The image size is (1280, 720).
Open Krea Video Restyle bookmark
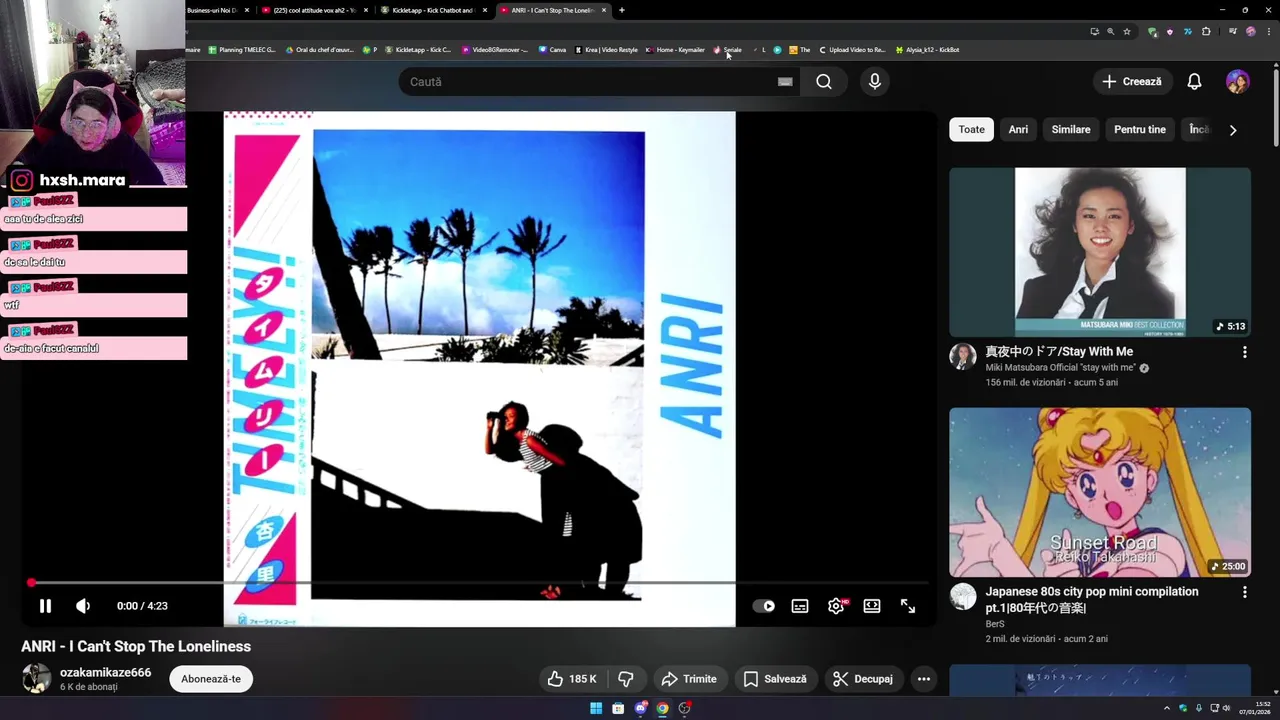tap(606, 50)
